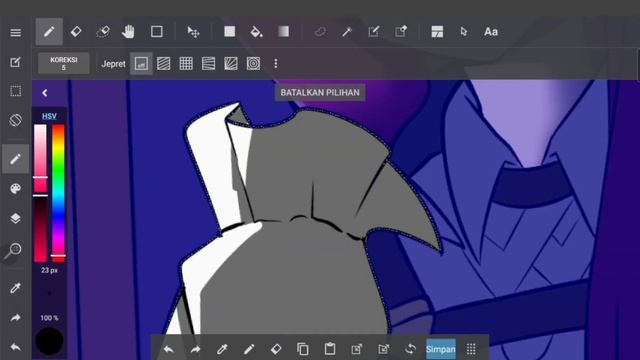640x360 pixels.
Task: Select the Lasso selection tool
Action: tap(320, 31)
